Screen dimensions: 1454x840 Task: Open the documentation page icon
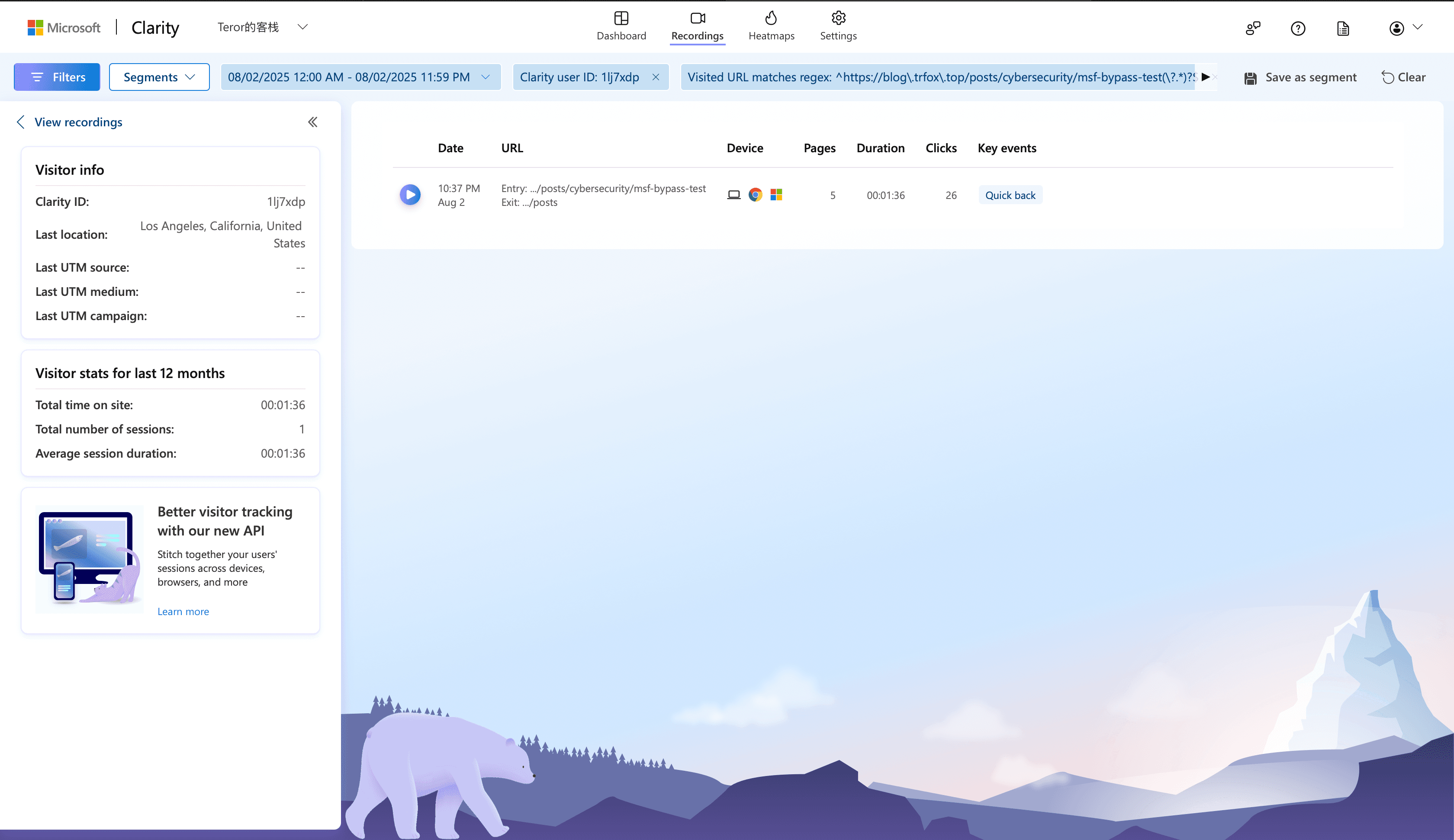(1343, 28)
